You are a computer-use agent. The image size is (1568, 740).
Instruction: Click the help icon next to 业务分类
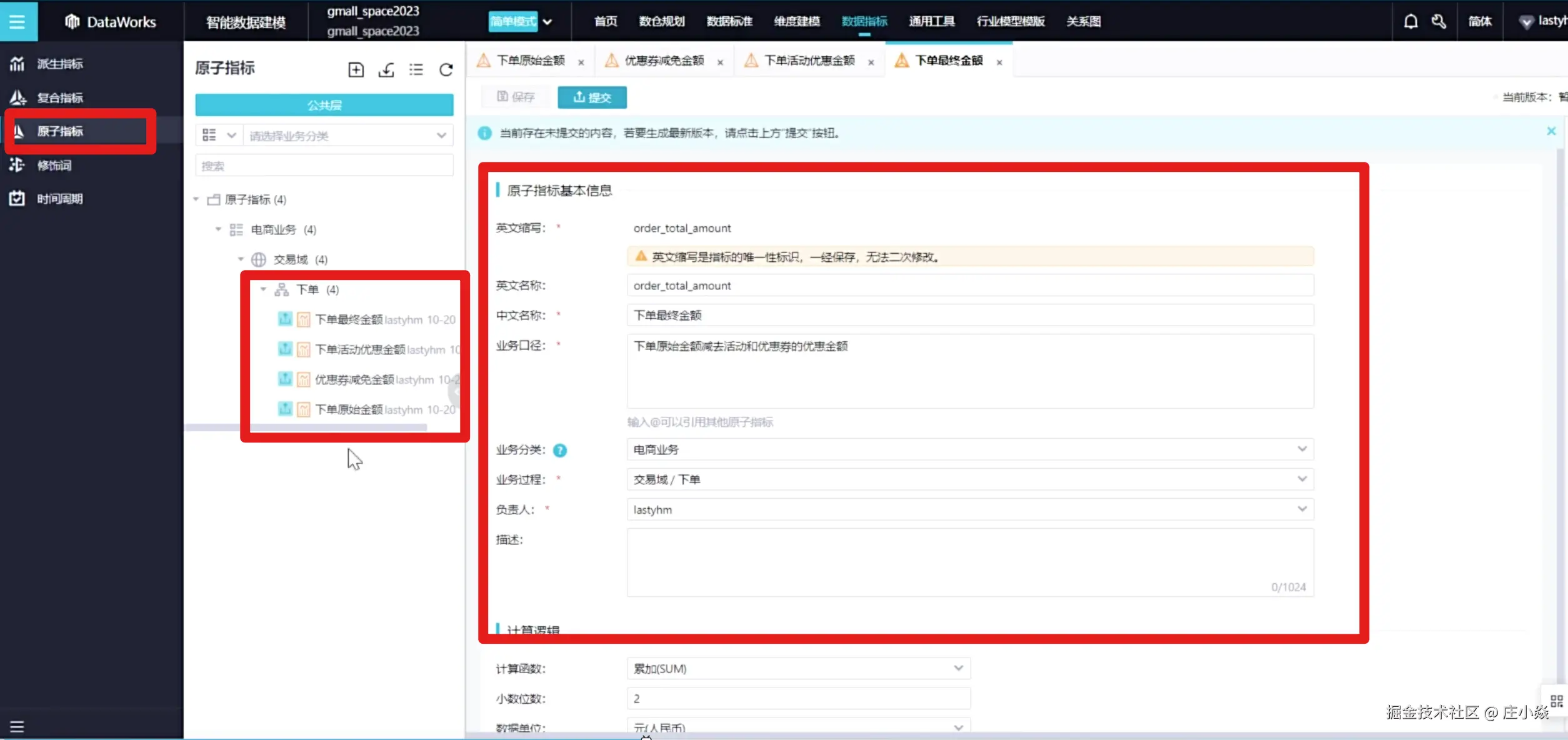tap(560, 450)
